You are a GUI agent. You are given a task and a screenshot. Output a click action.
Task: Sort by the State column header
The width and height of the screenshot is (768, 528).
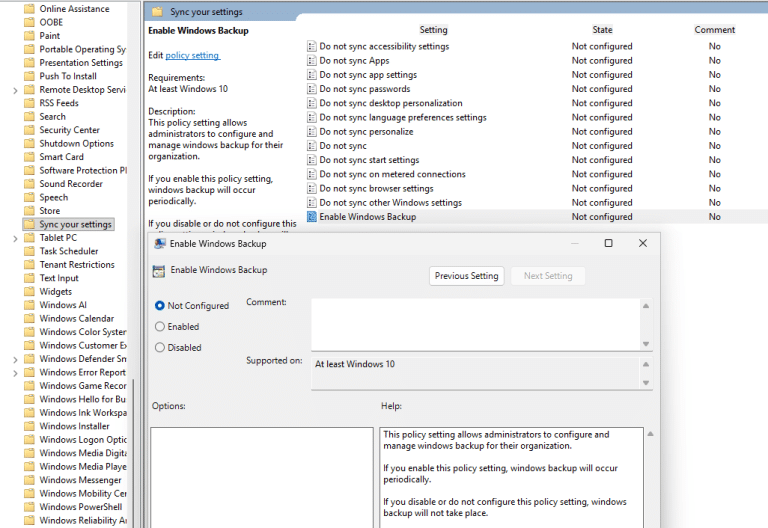(602, 30)
